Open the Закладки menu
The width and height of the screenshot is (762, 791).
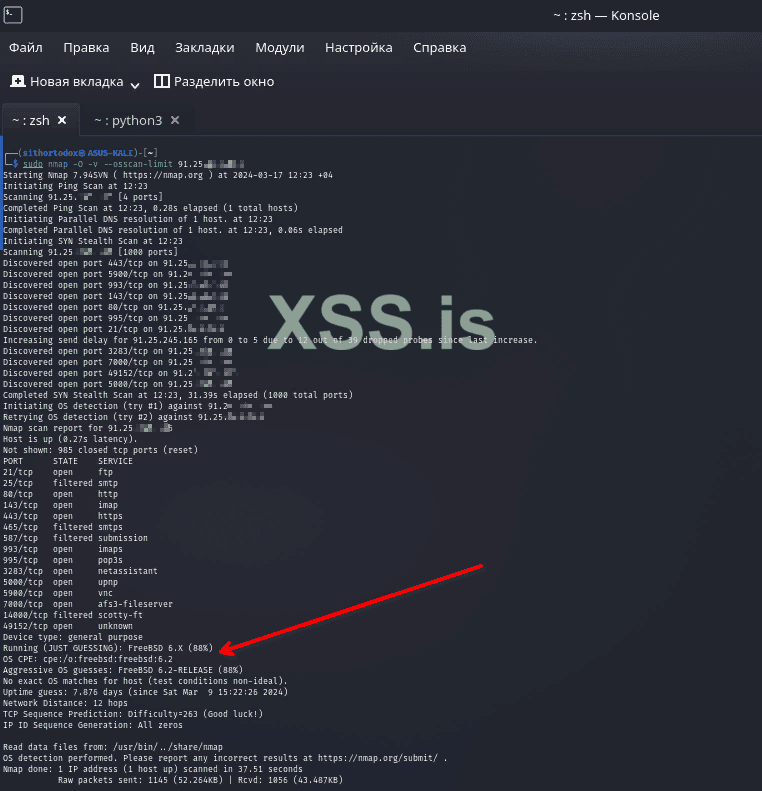click(x=205, y=47)
